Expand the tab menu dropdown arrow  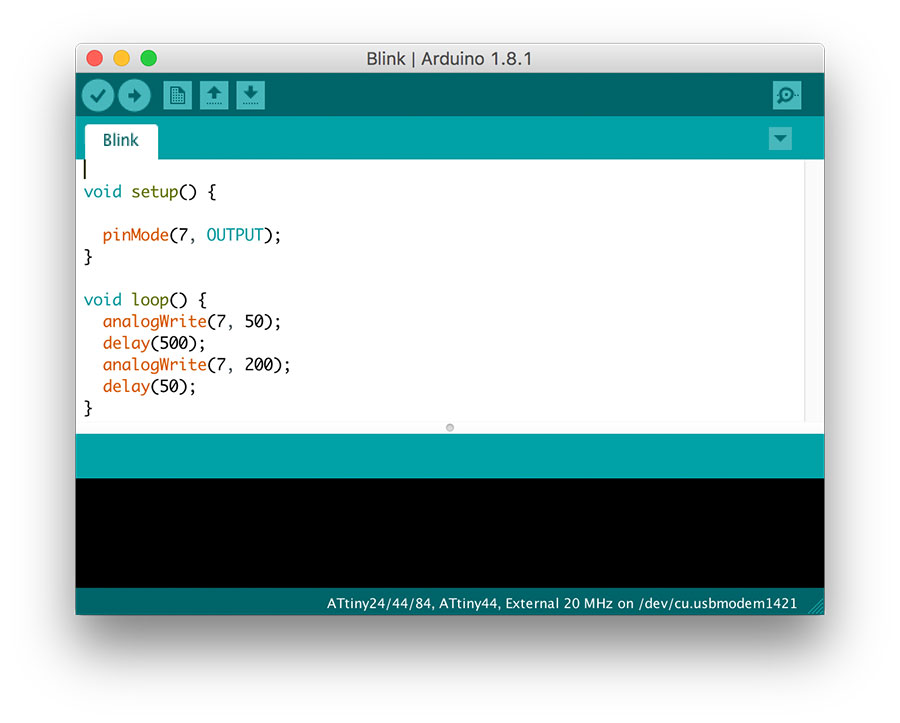[780, 138]
